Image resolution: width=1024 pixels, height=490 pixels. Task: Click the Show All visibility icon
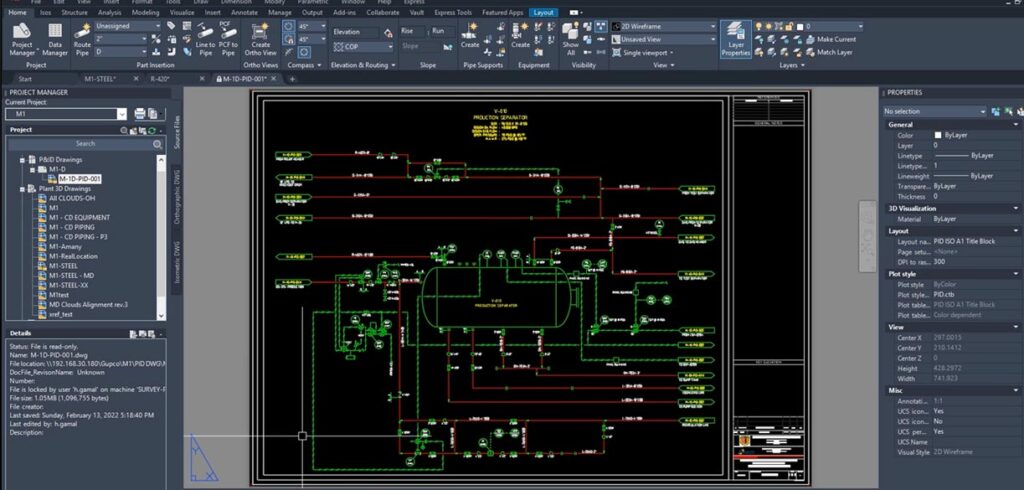[x=570, y=40]
